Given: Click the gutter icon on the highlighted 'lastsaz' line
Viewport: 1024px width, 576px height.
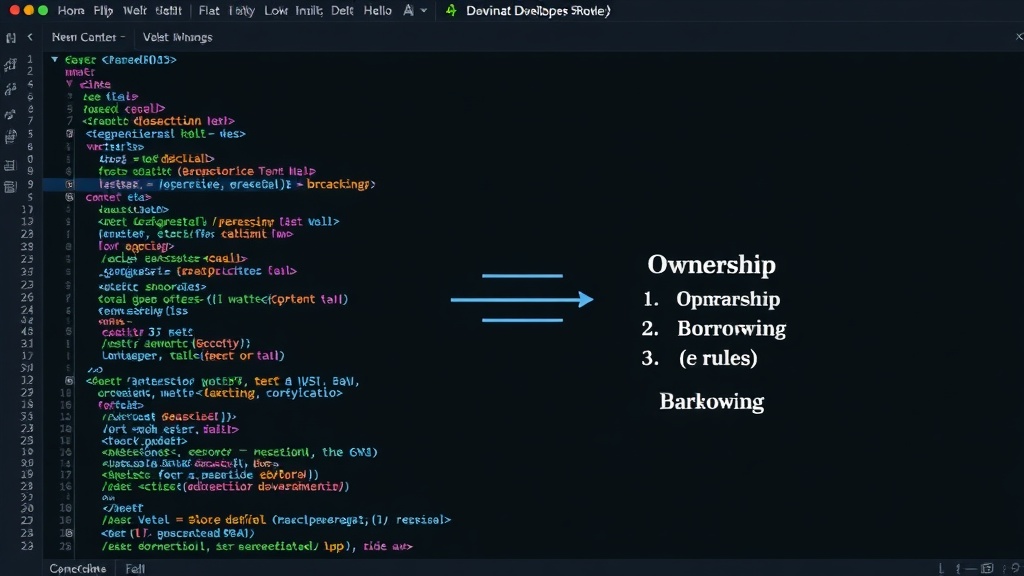Looking at the screenshot, I should (69, 184).
